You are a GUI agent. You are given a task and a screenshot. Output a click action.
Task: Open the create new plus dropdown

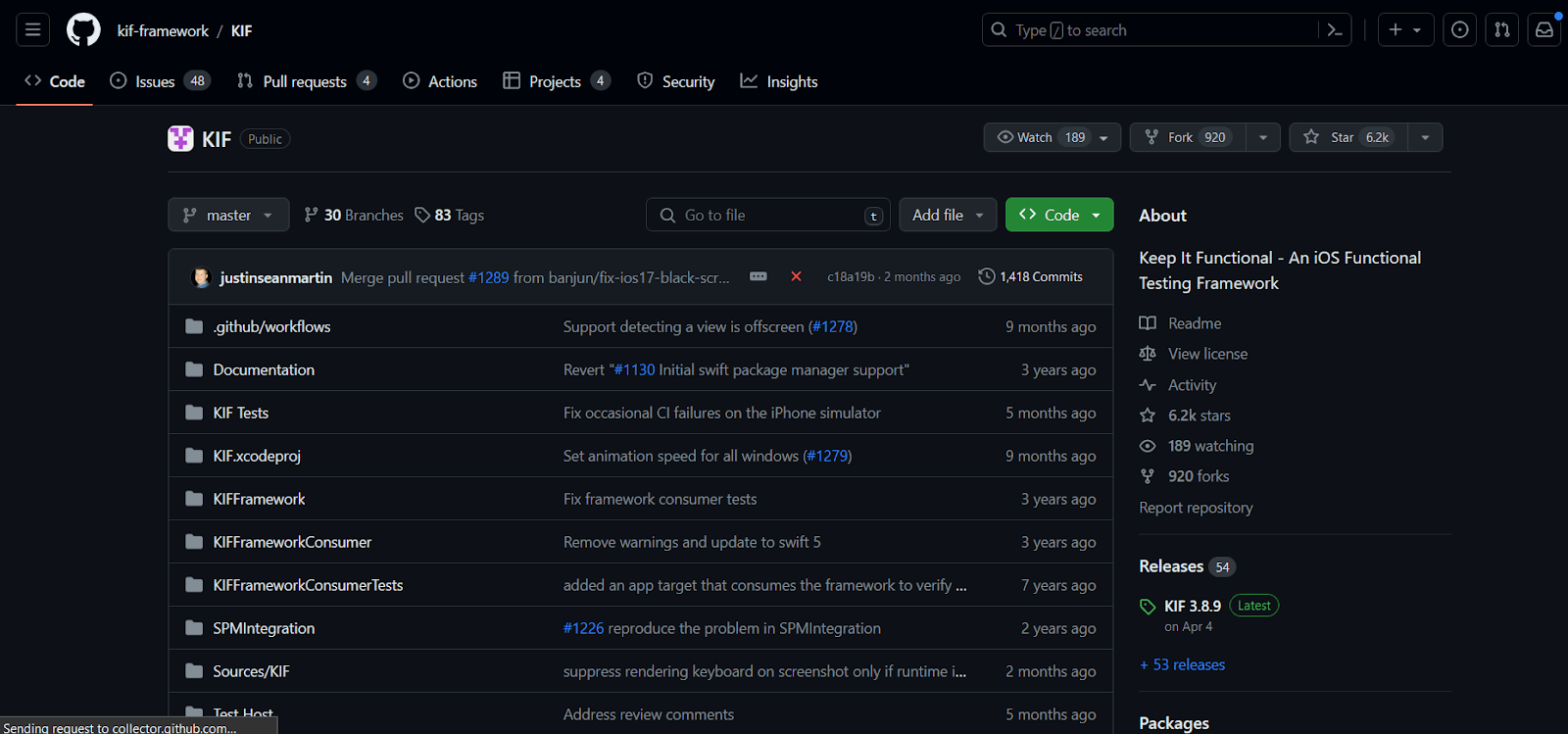pyautogui.click(x=1404, y=30)
